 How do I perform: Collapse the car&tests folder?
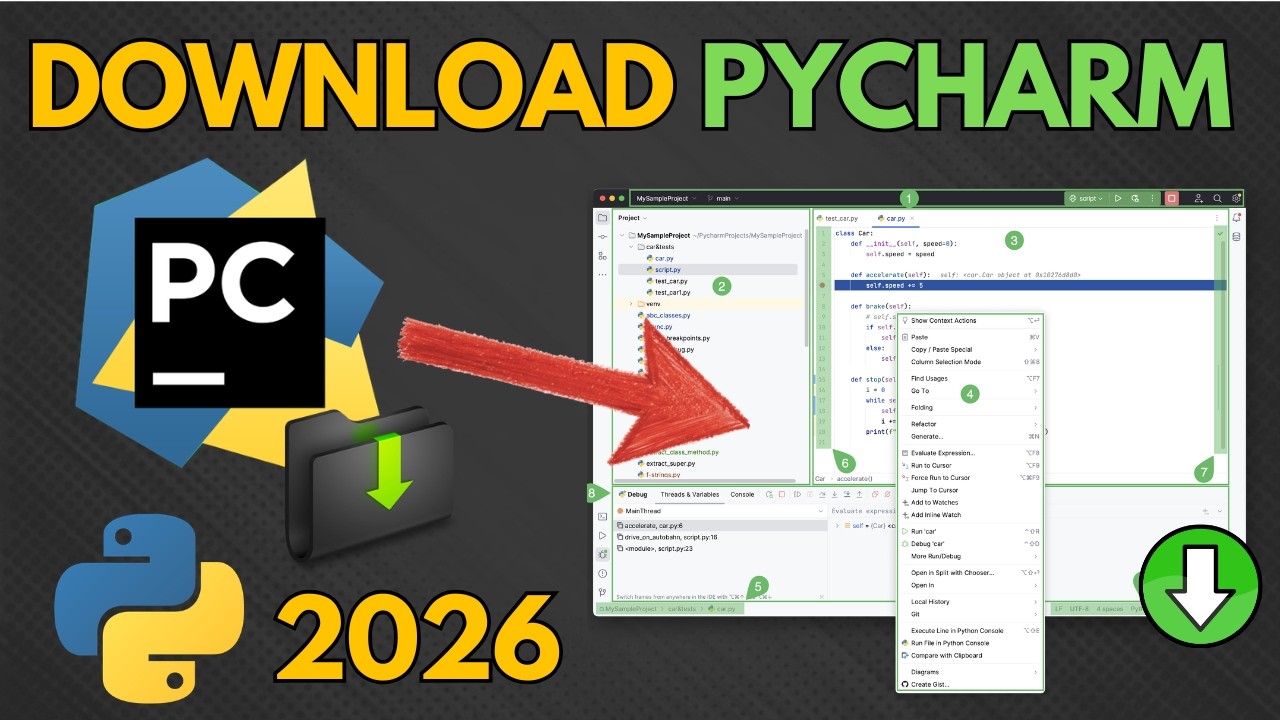[x=631, y=246]
